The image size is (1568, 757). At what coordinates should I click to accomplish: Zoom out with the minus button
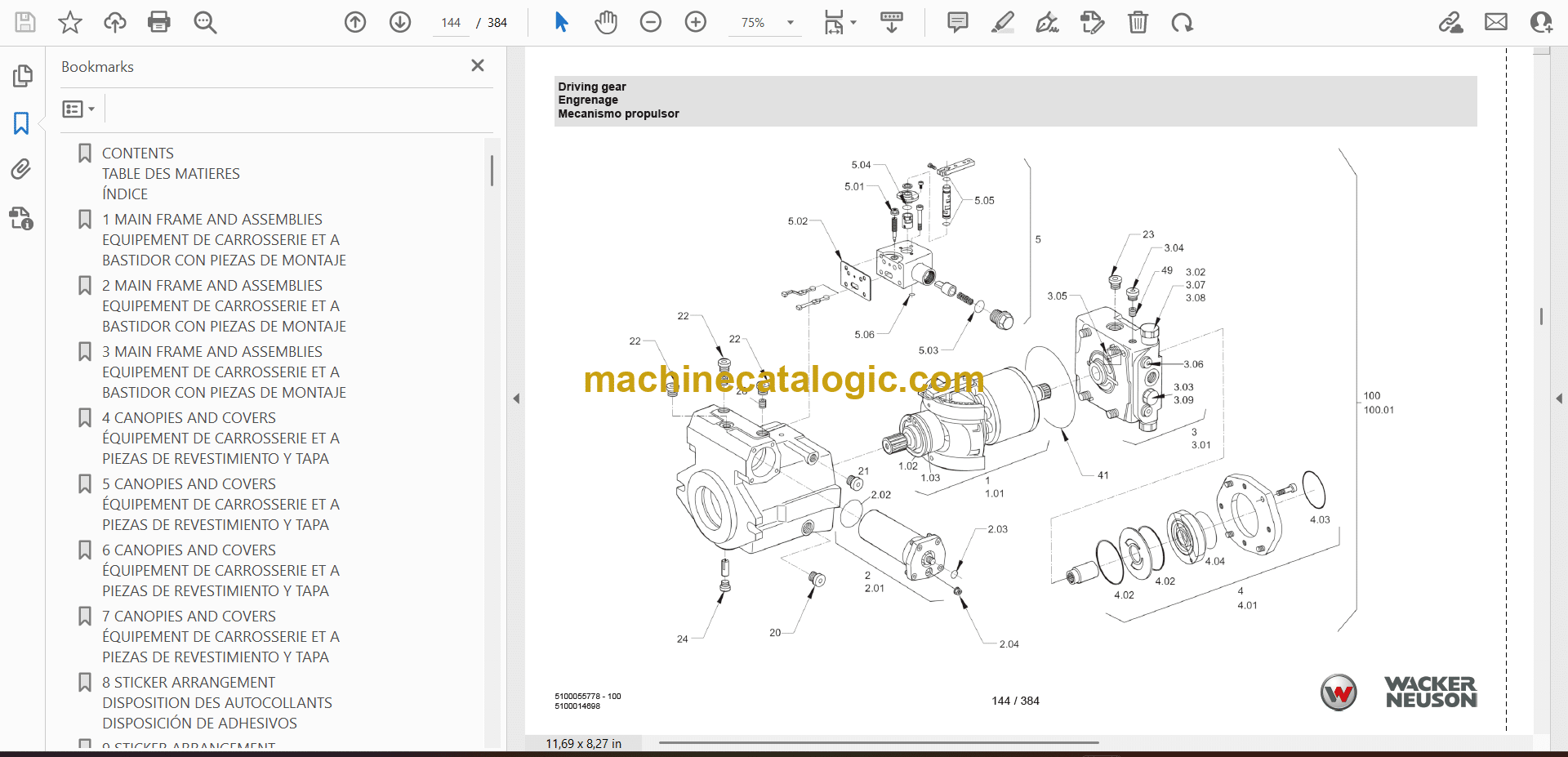point(651,22)
